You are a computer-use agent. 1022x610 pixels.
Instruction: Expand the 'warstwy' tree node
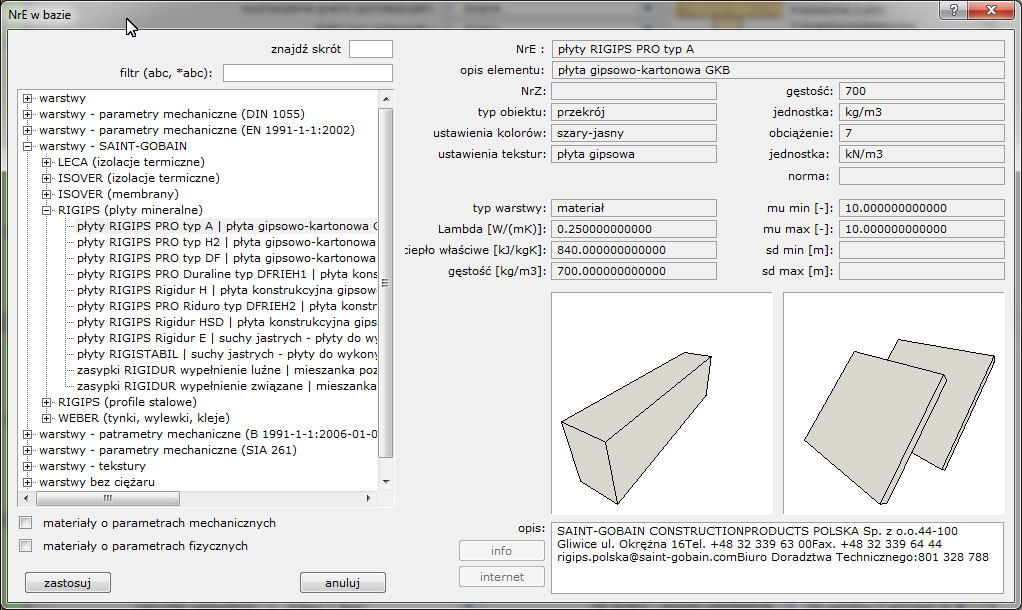27,98
